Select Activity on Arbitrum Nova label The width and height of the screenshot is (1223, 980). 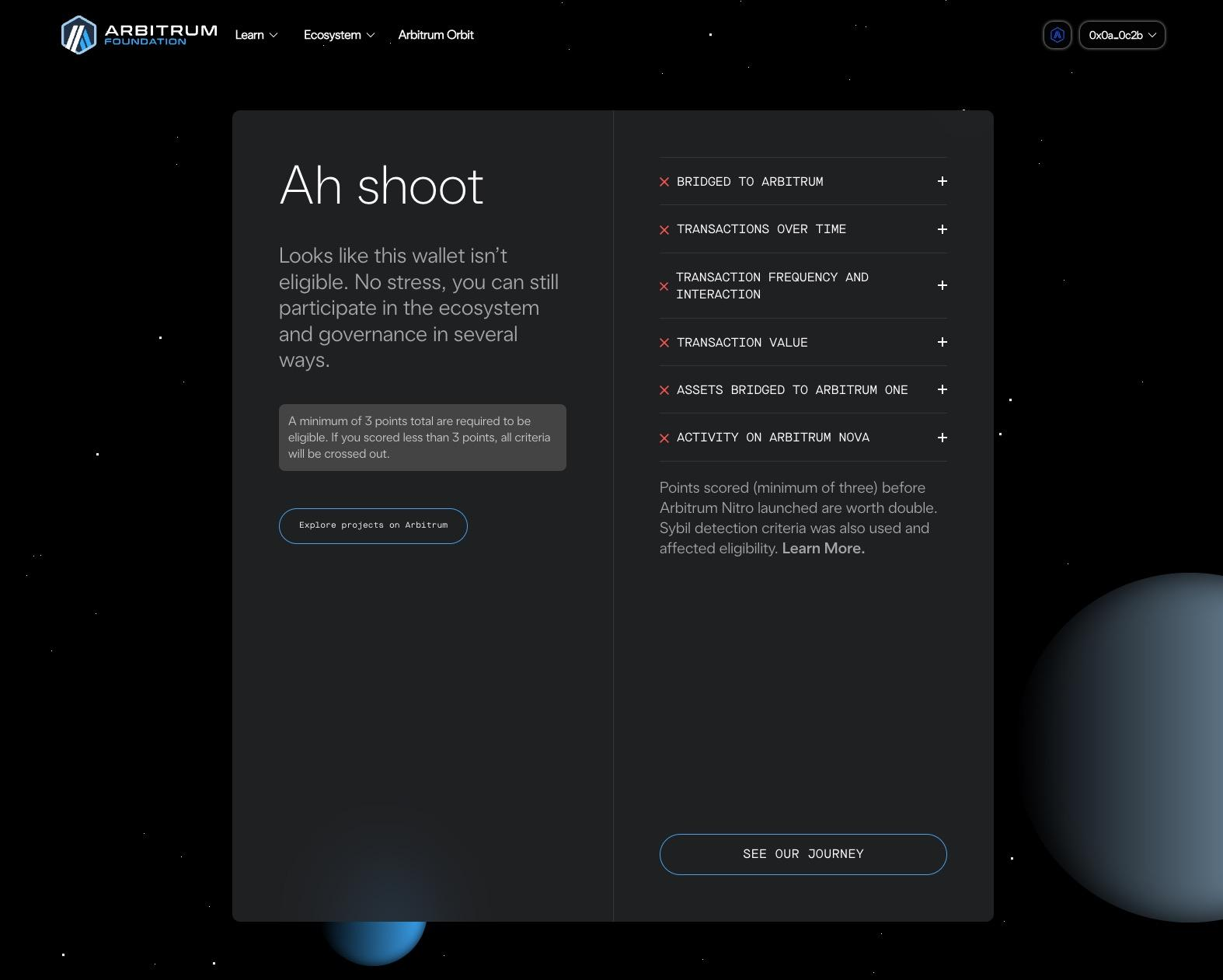tap(773, 438)
